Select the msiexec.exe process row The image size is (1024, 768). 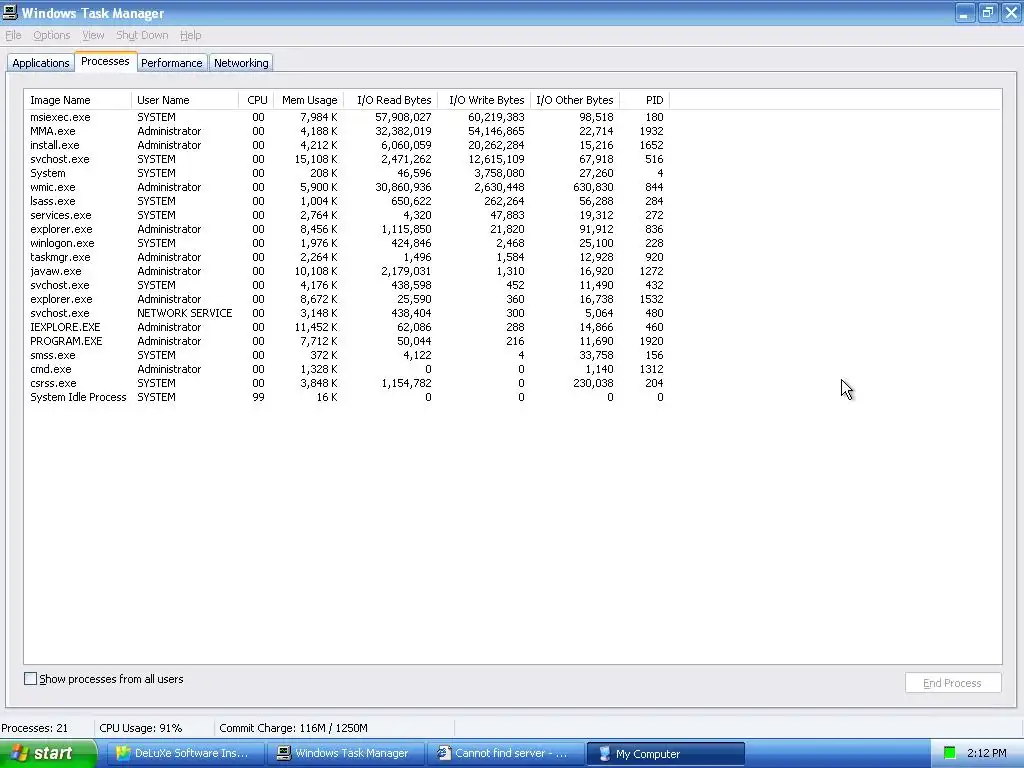click(x=347, y=117)
